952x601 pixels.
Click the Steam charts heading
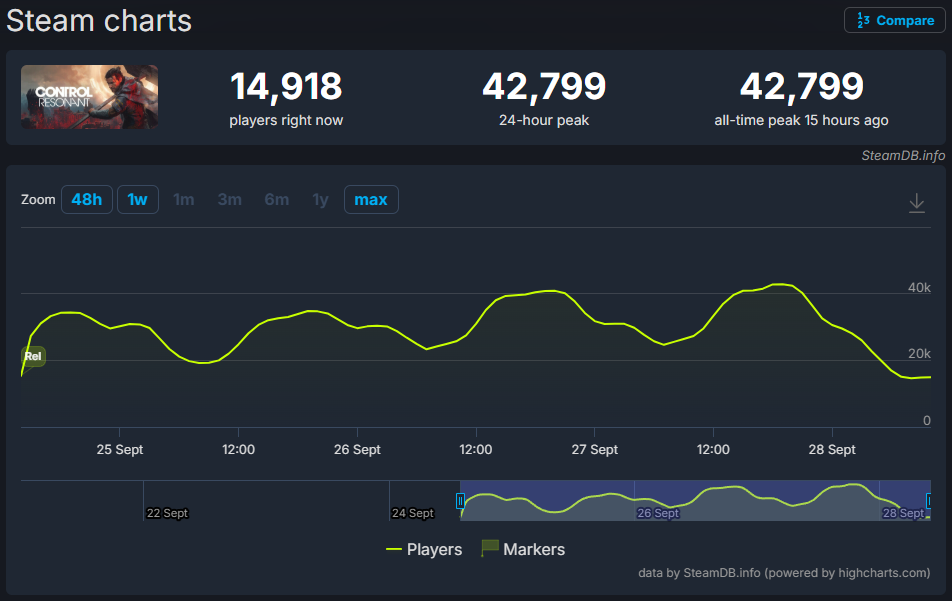[x=99, y=21]
